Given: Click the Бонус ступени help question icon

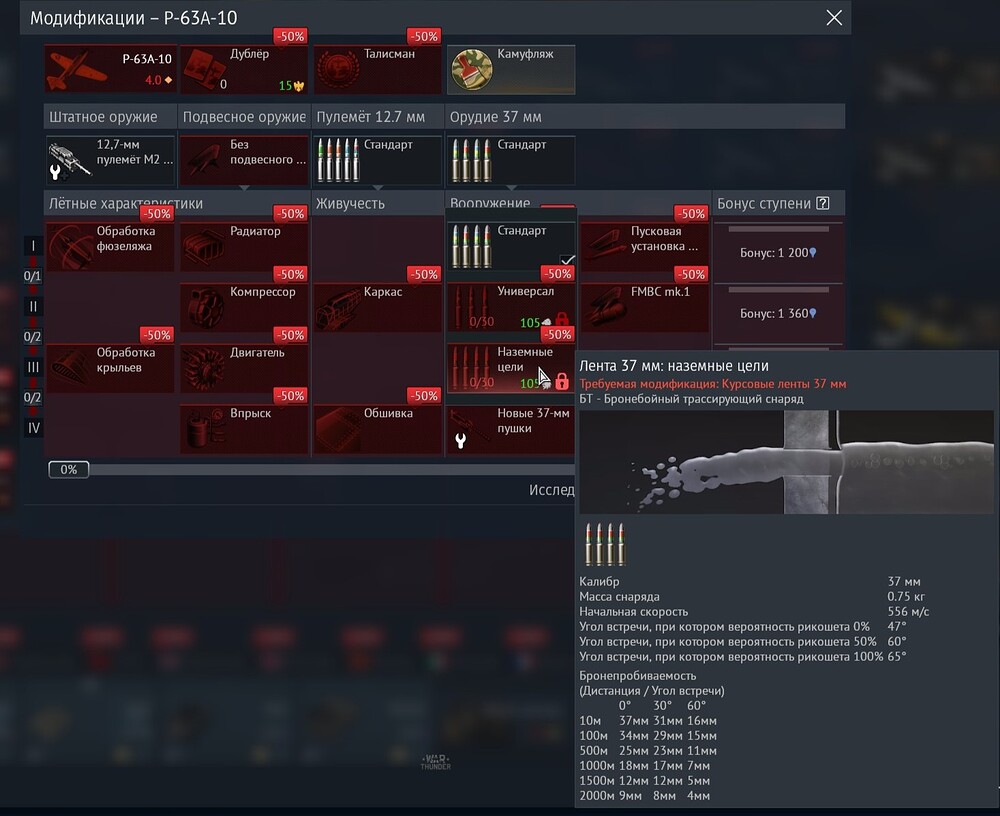Looking at the screenshot, I should (x=823, y=204).
